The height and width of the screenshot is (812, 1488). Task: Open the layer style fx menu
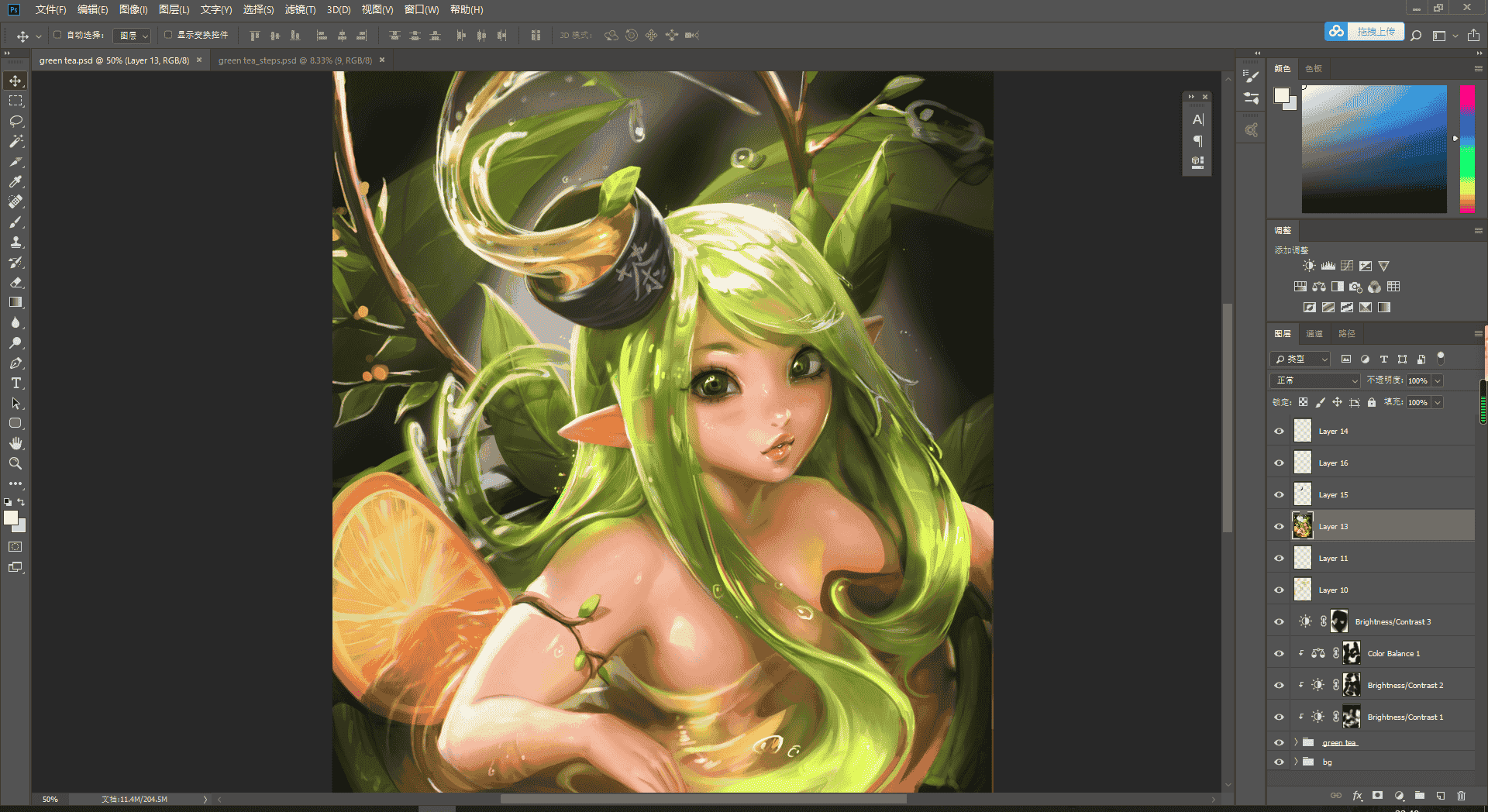tap(1357, 795)
